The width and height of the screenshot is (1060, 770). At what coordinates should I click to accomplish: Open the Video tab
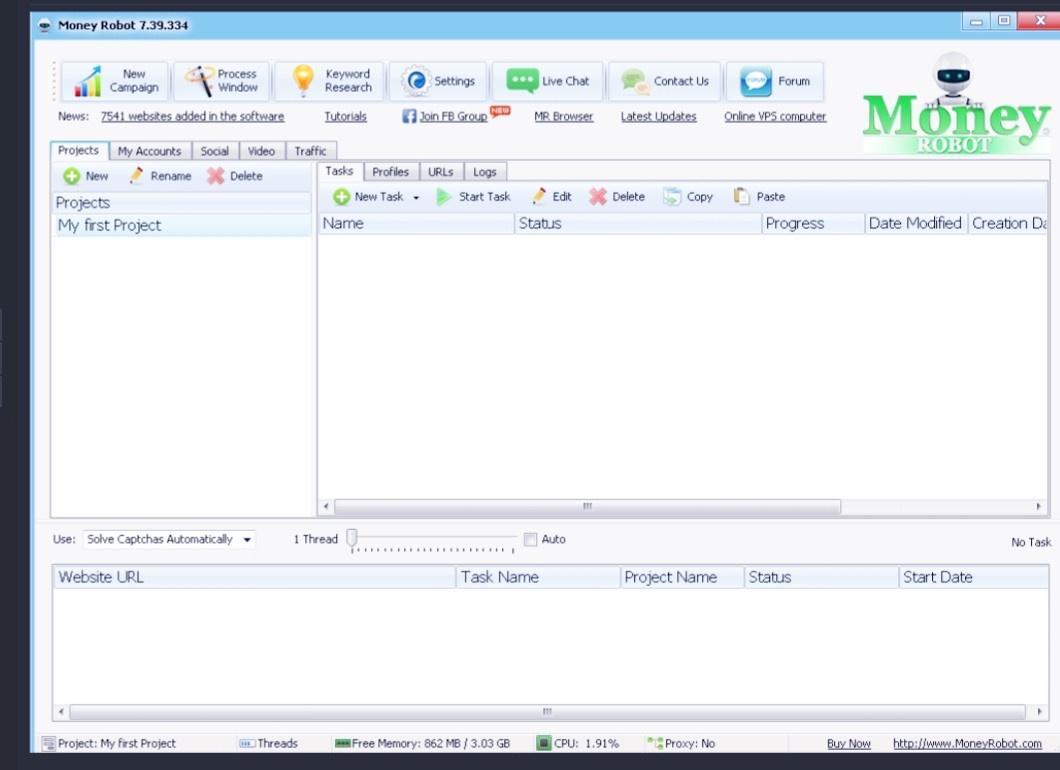261,151
